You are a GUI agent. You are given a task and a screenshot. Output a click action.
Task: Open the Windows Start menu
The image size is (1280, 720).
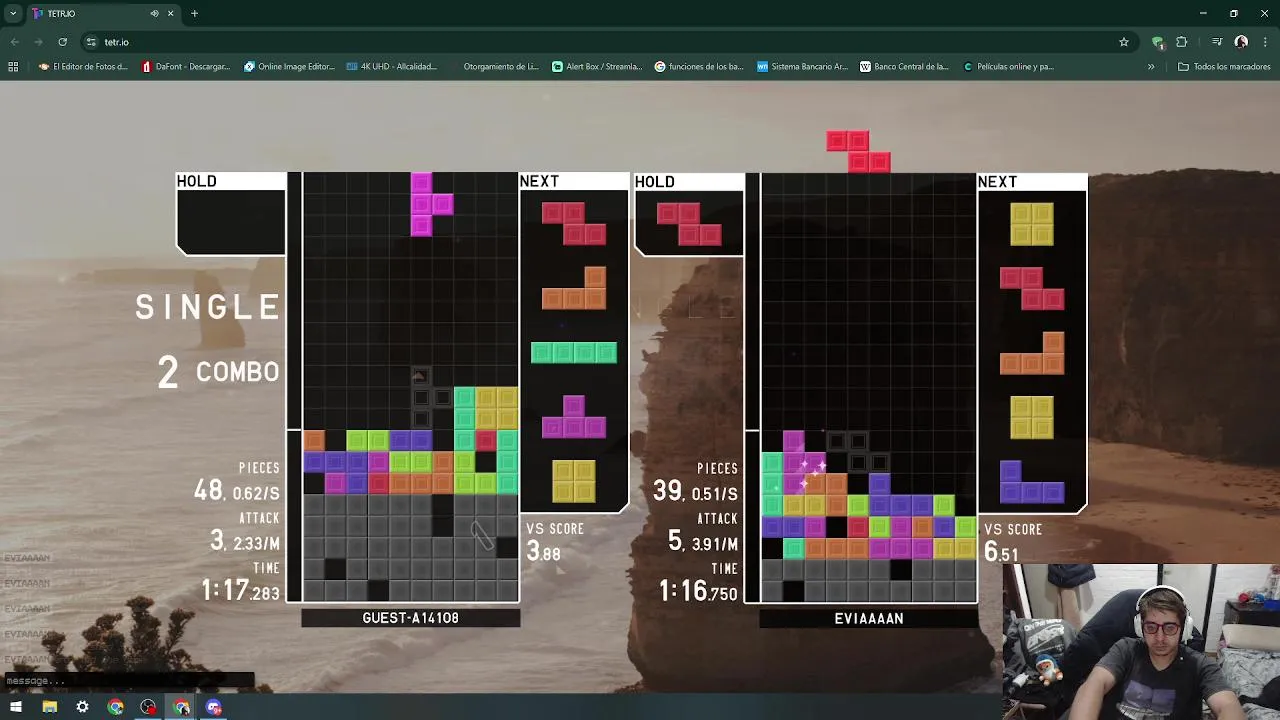pyautogui.click(x=16, y=707)
